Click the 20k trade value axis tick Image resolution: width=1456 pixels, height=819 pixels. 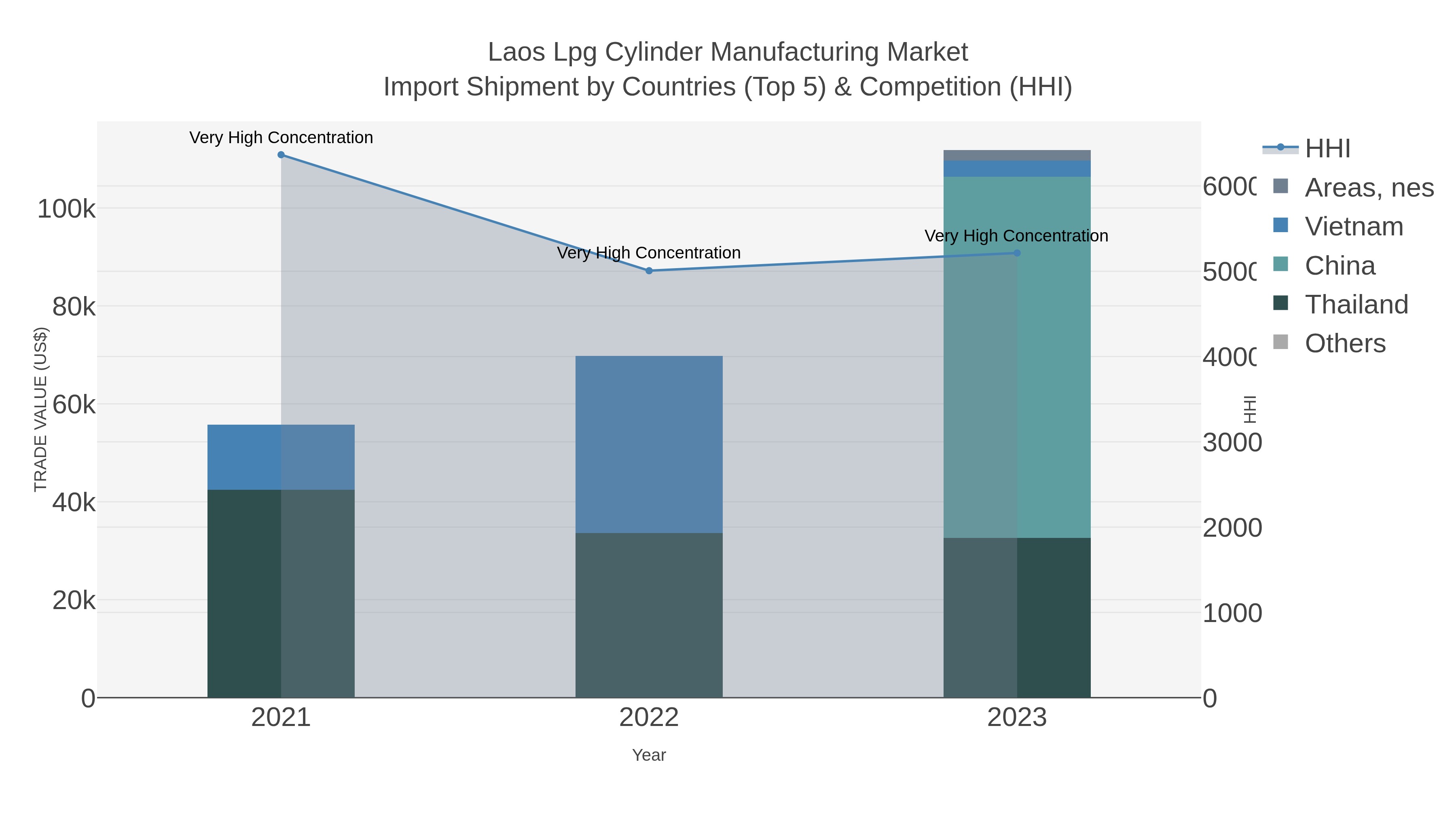click(x=74, y=600)
